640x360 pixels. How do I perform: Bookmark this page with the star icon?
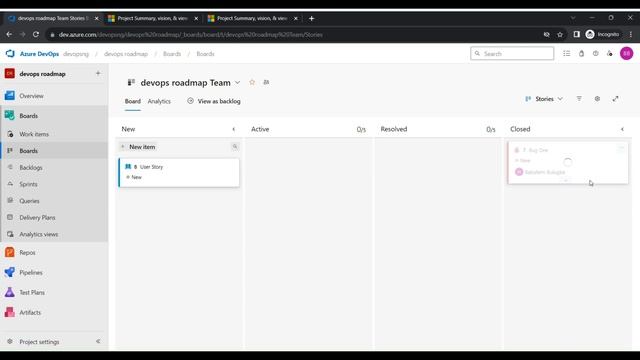pos(560,35)
